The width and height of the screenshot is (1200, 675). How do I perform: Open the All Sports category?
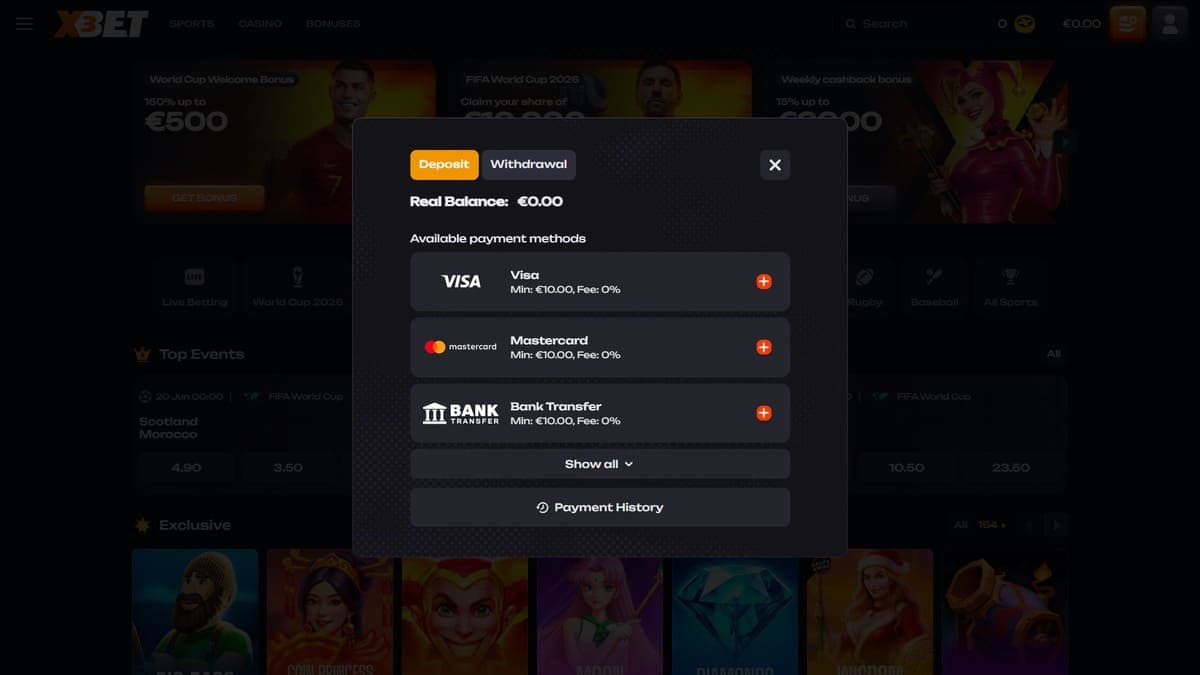pos(1010,286)
